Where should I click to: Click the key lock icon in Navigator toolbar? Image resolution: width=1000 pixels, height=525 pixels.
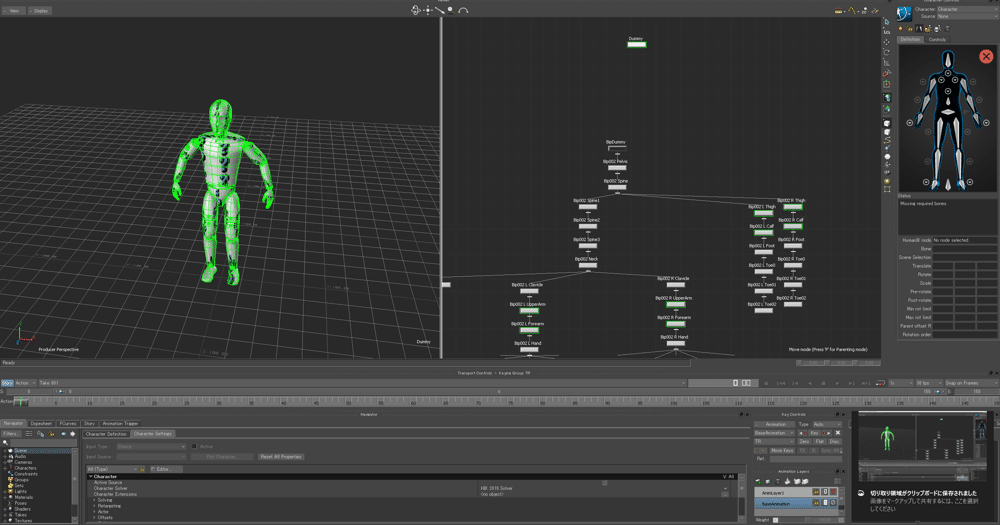[51, 434]
